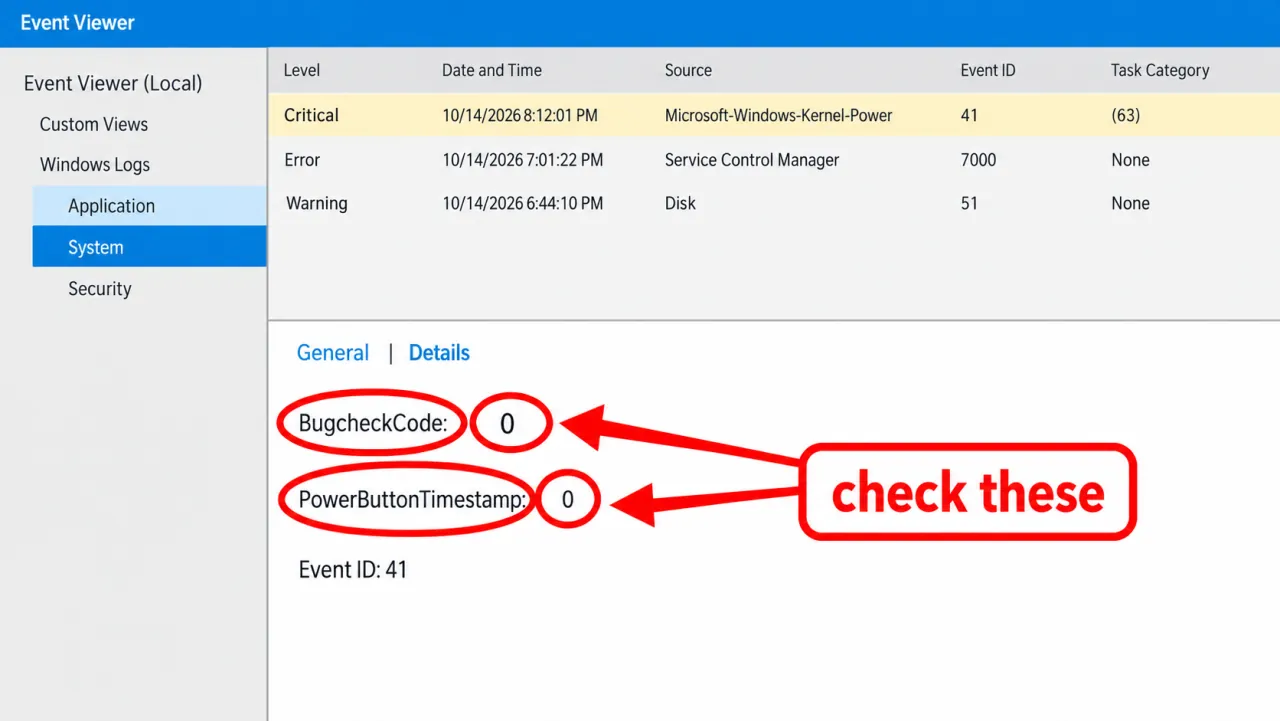Sort by the Source column header
1280x721 pixels.
[x=688, y=70]
